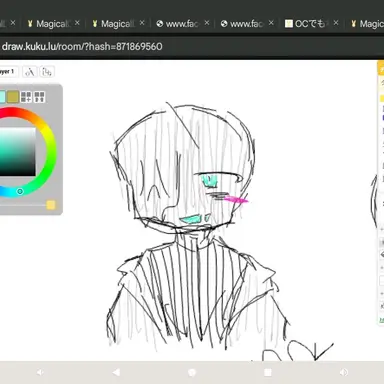Tap the volume up speaker icon in navigation bar

point(344,372)
